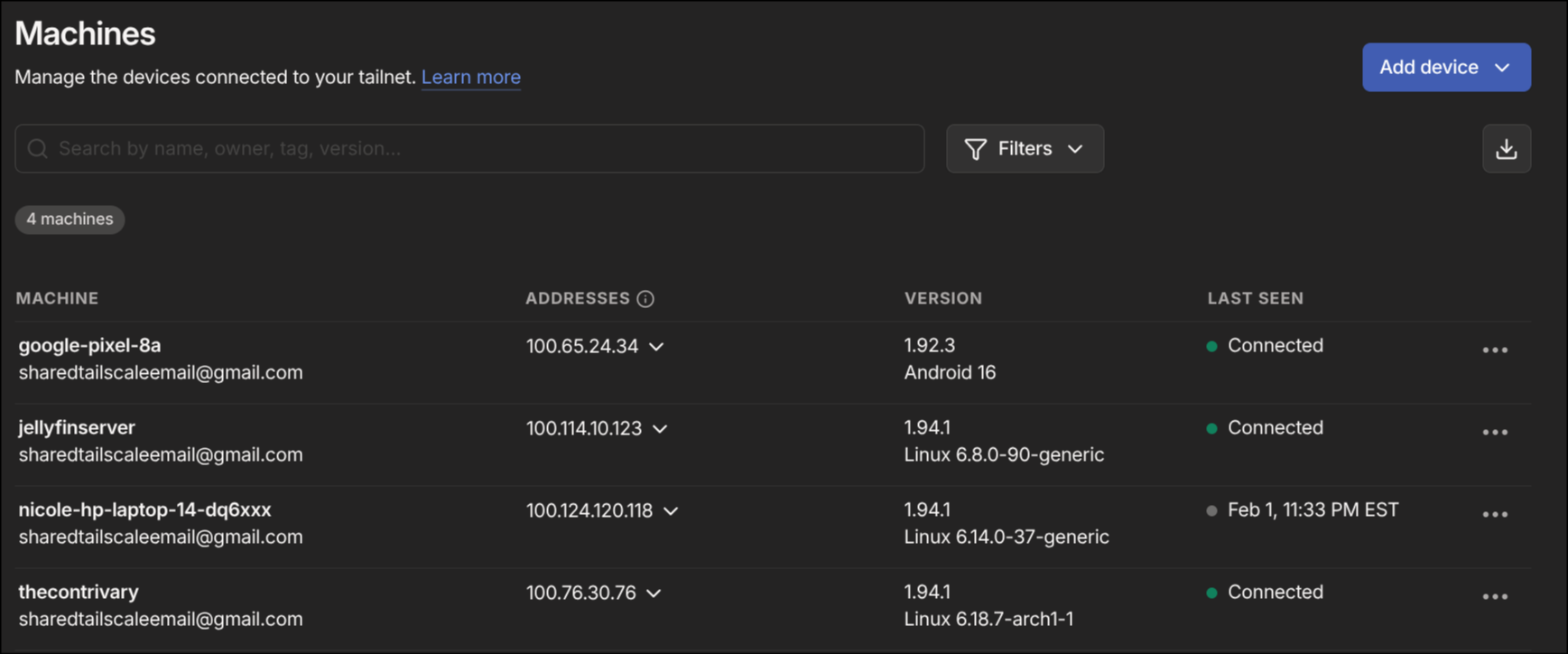Click the nicole-hp-laptop-14-dq6xxx machine name
Viewport: 1568px width, 654px height.
144,510
